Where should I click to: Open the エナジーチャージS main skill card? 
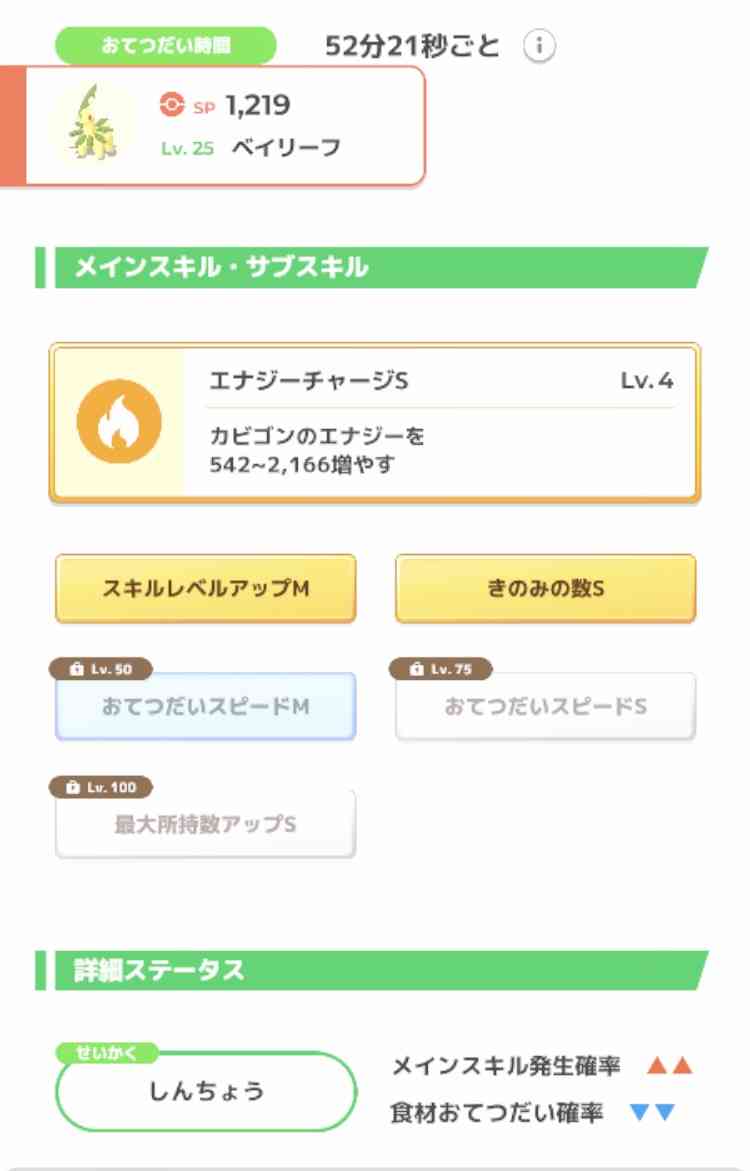click(375, 422)
